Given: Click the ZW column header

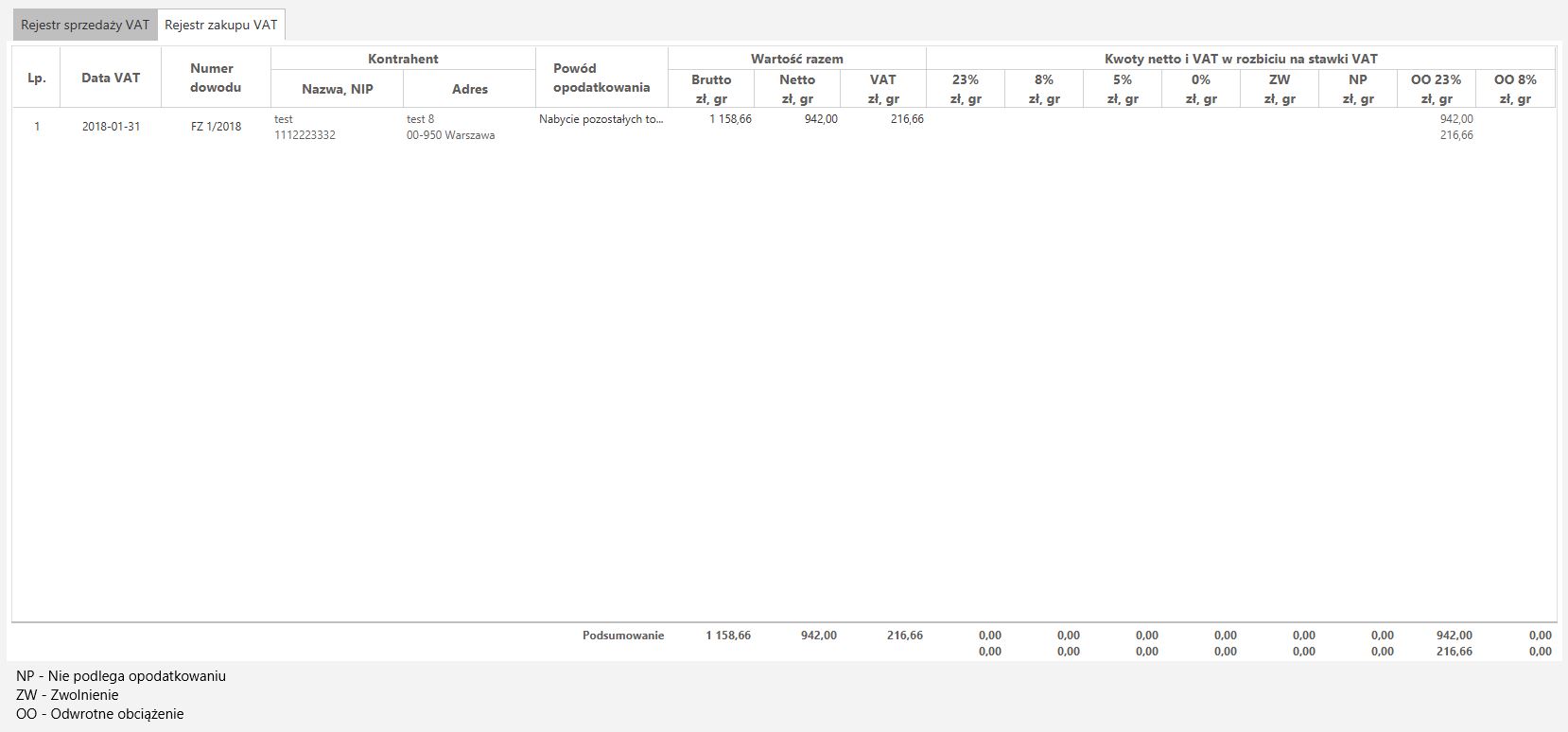Looking at the screenshot, I should click(x=1280, y=89).
